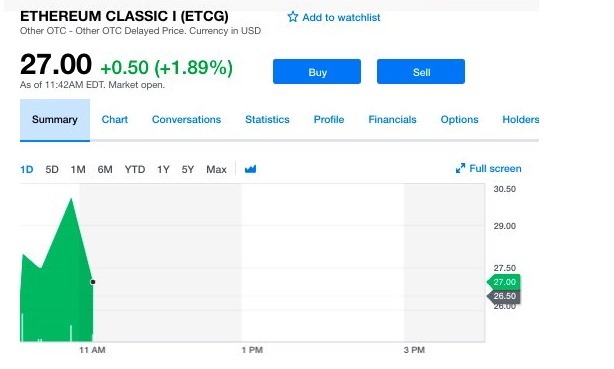Open the Conversations tab

[186, 119]
